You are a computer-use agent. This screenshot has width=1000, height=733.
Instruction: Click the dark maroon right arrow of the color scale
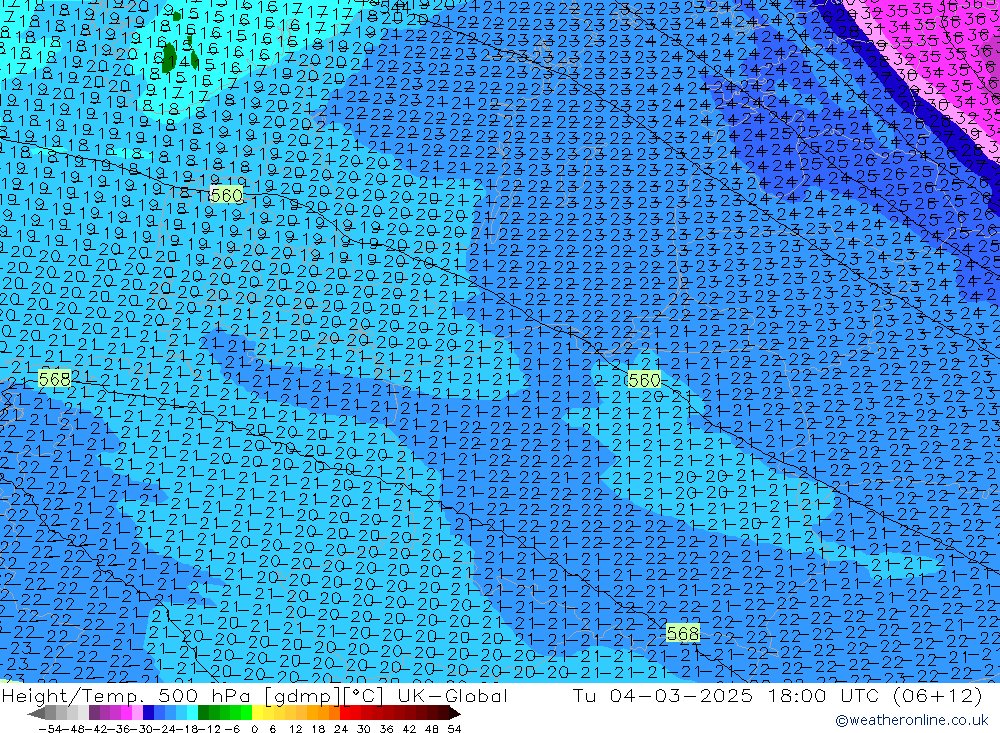[454, 713]
